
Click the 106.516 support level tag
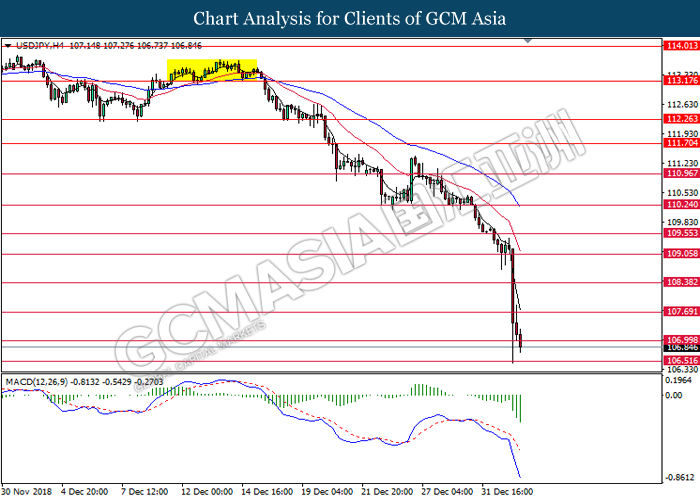(x=682, y=361)
